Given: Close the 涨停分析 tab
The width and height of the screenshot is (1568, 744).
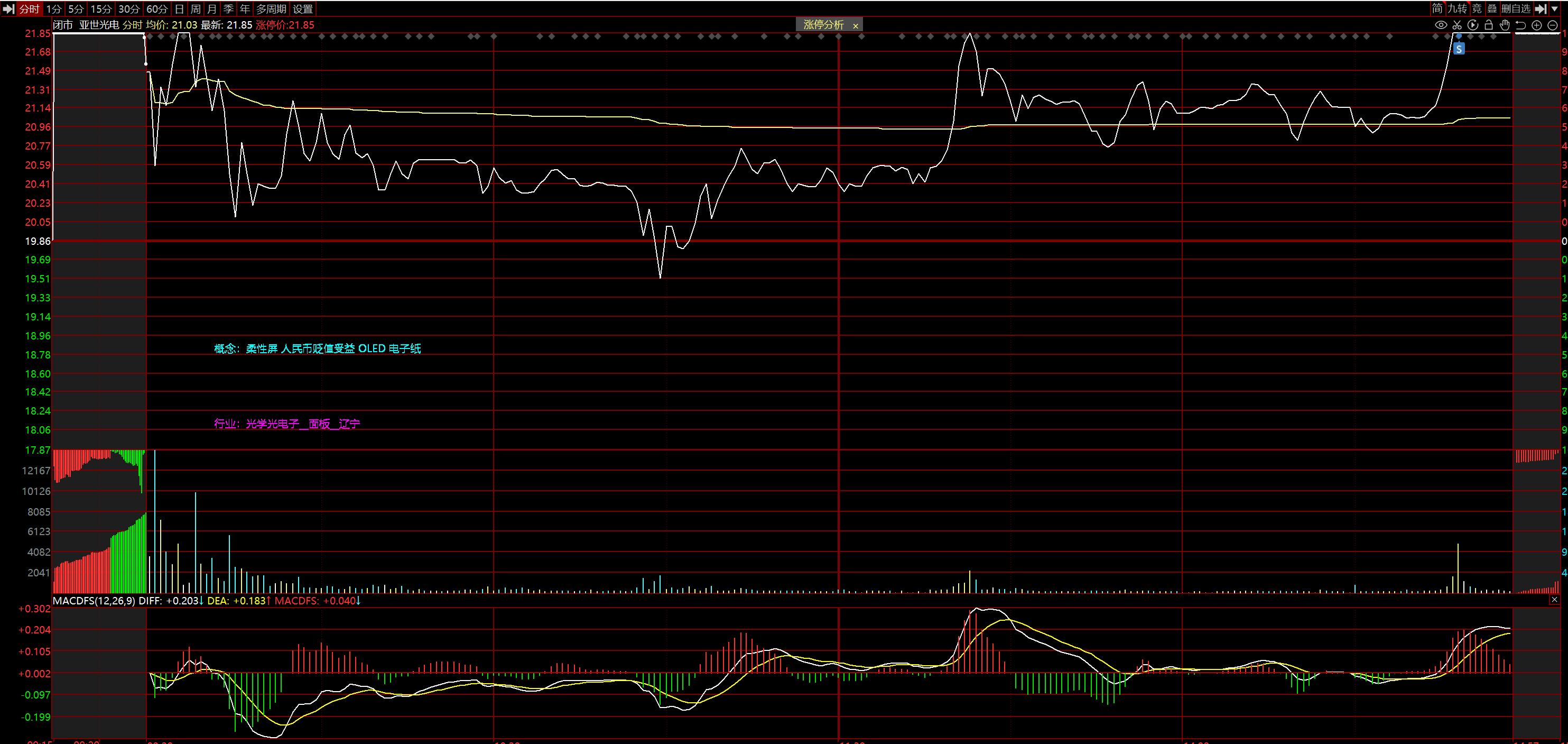Looking at the screenshot, I should pos(855,25).
